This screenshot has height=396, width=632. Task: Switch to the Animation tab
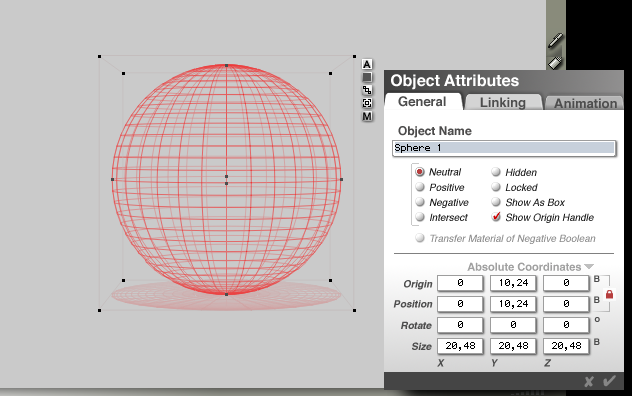coord(585,103)
